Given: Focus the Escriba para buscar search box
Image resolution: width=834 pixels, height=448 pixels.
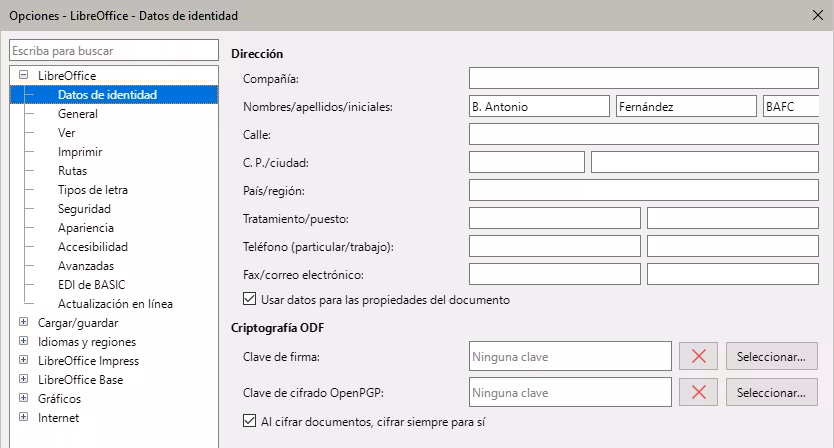Looking at the screenshot, I should (114, 51).
